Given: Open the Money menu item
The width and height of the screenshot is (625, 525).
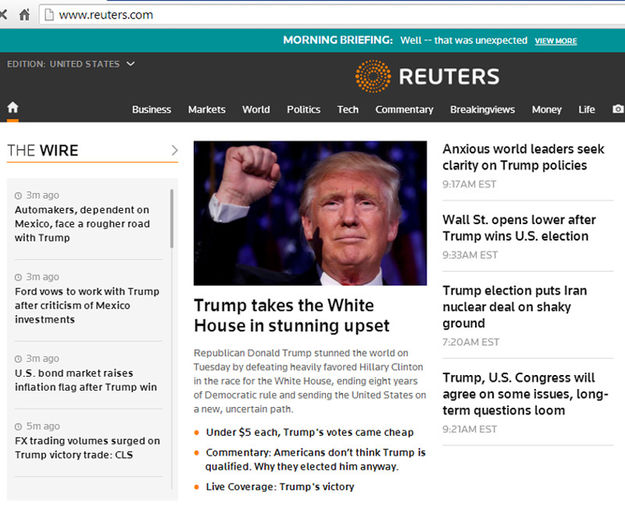Looking at the screenshot, I should [546, 109].
